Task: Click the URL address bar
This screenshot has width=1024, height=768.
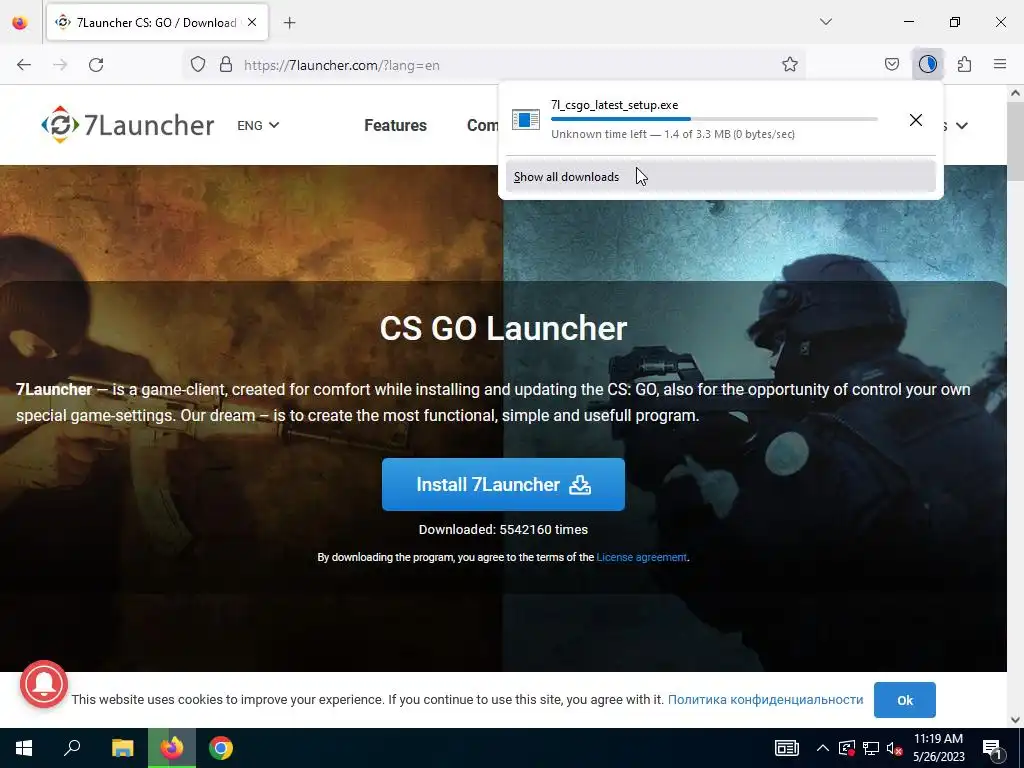Action: point(496,65)
